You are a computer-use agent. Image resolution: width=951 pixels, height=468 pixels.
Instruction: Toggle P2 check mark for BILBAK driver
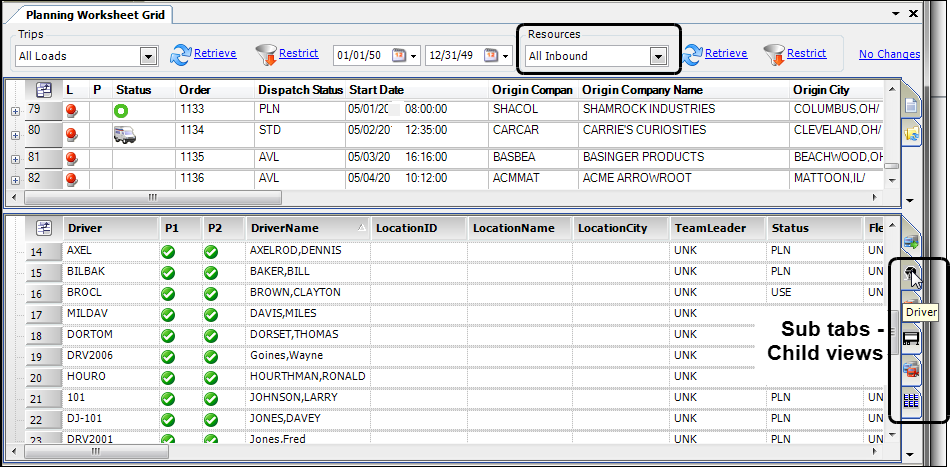211,272
